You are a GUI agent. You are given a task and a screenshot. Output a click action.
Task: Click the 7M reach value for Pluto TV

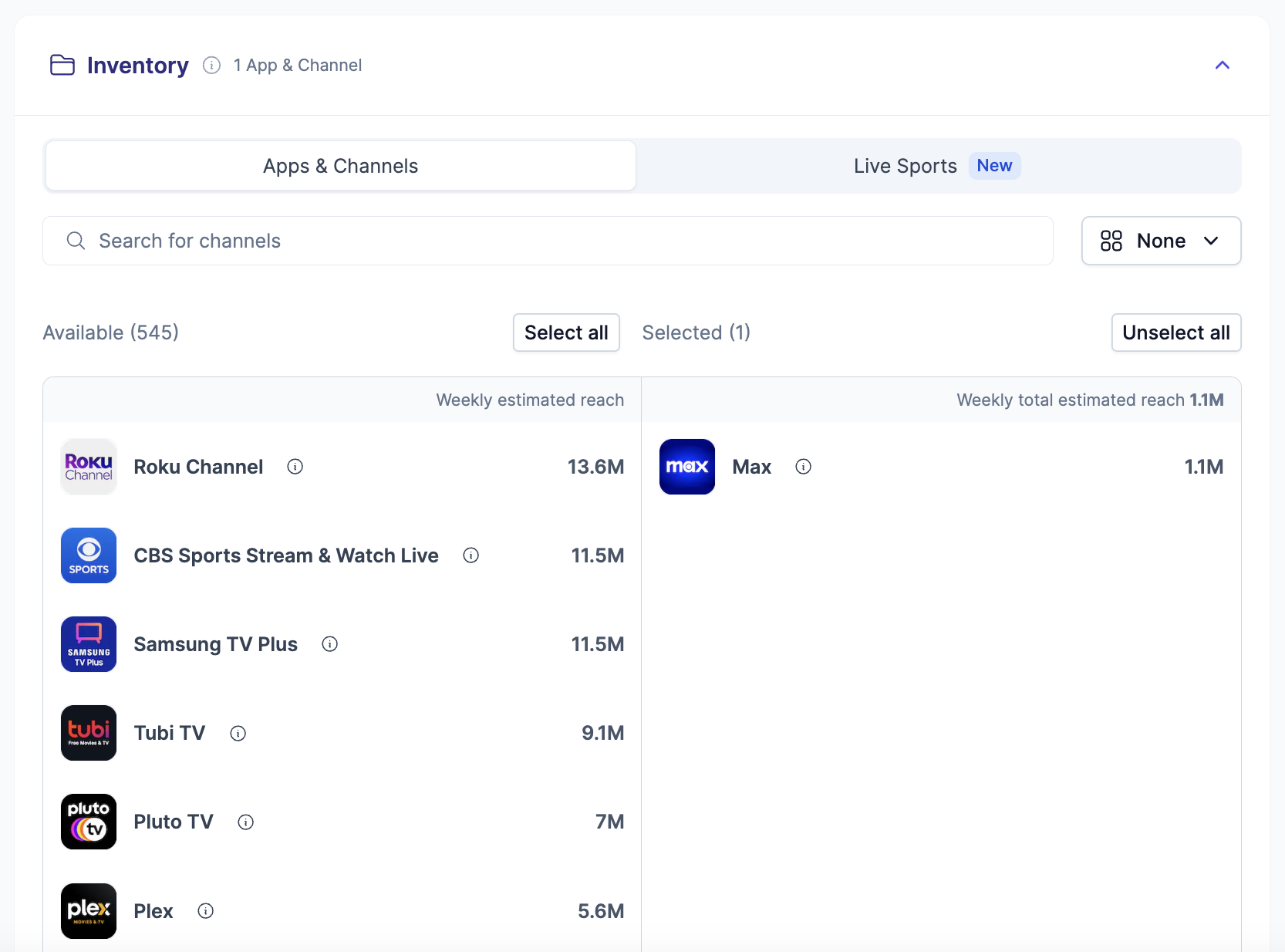pos(609,822)
